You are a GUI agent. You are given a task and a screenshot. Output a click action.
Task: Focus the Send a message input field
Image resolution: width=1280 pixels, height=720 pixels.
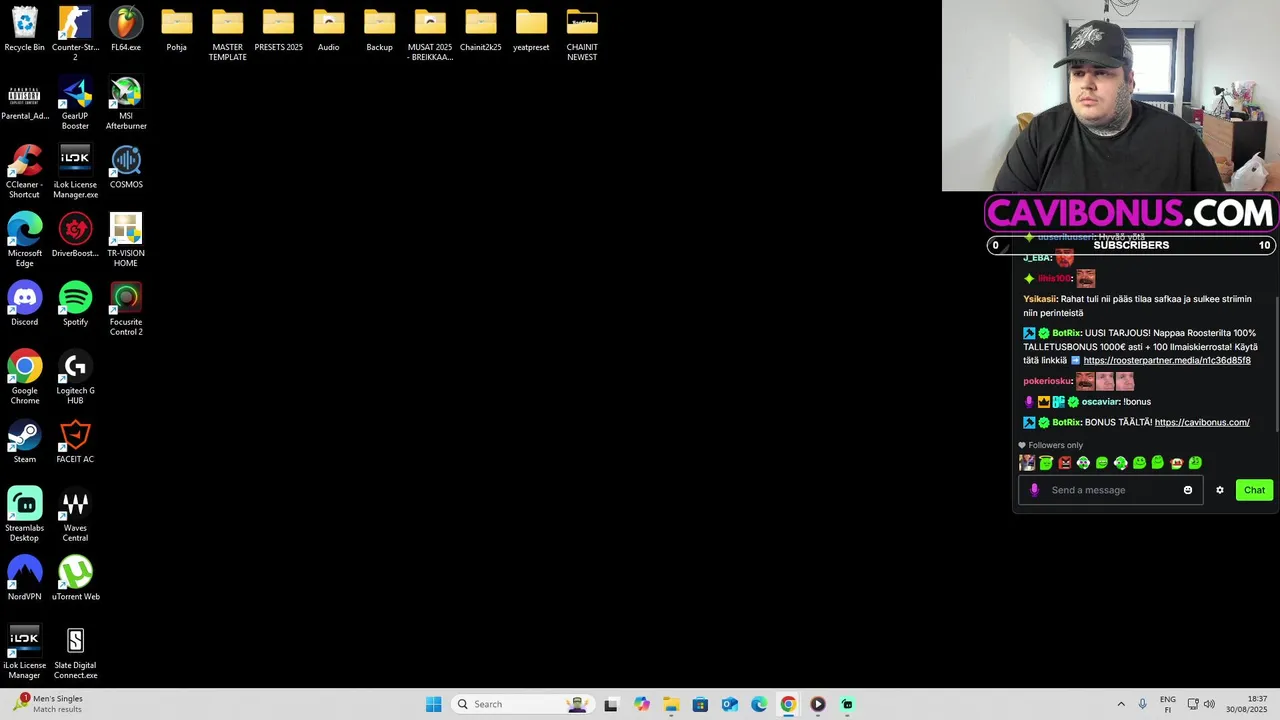coord(1111,490)
